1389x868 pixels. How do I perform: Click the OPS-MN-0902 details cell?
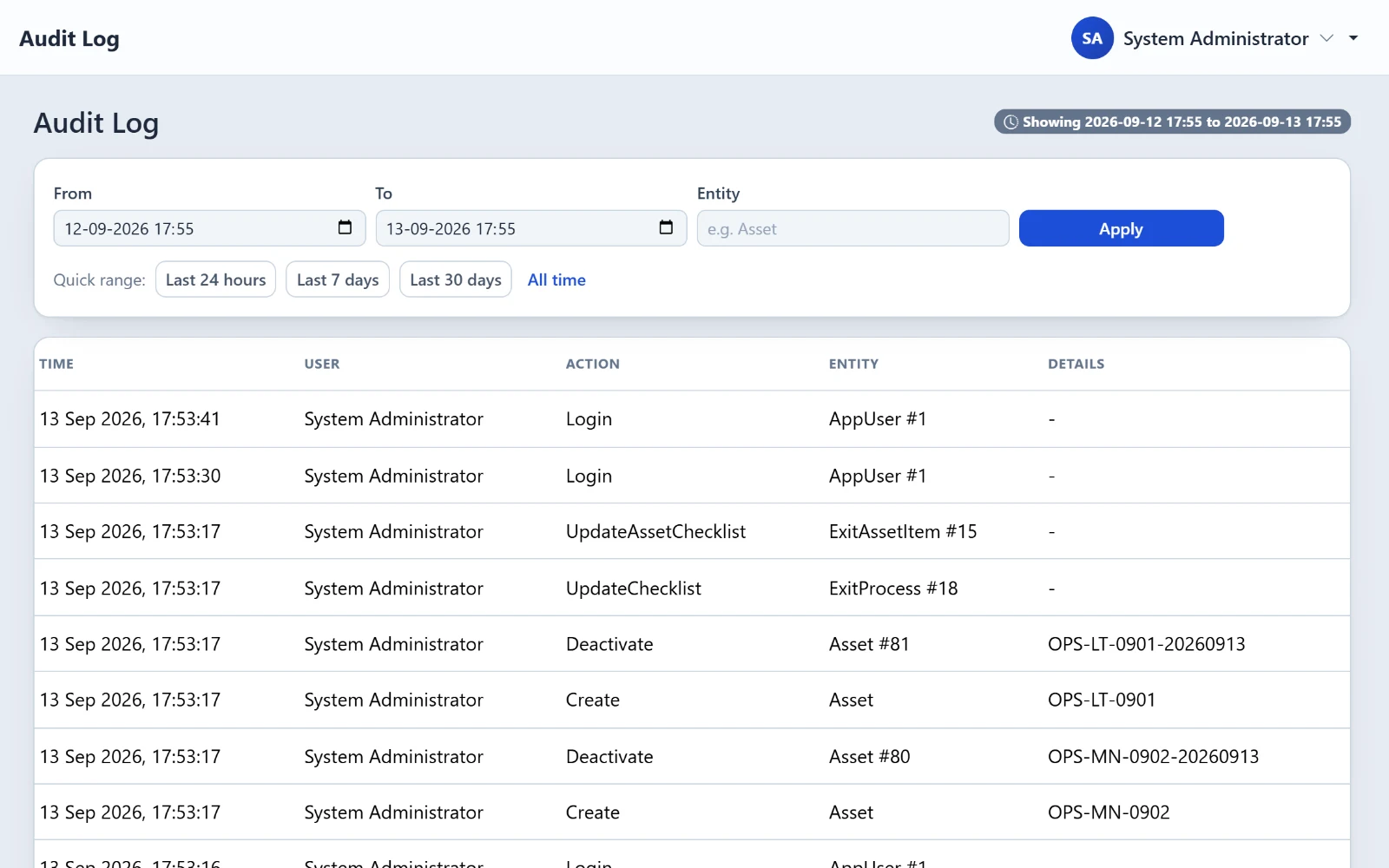click(1109, 812)
